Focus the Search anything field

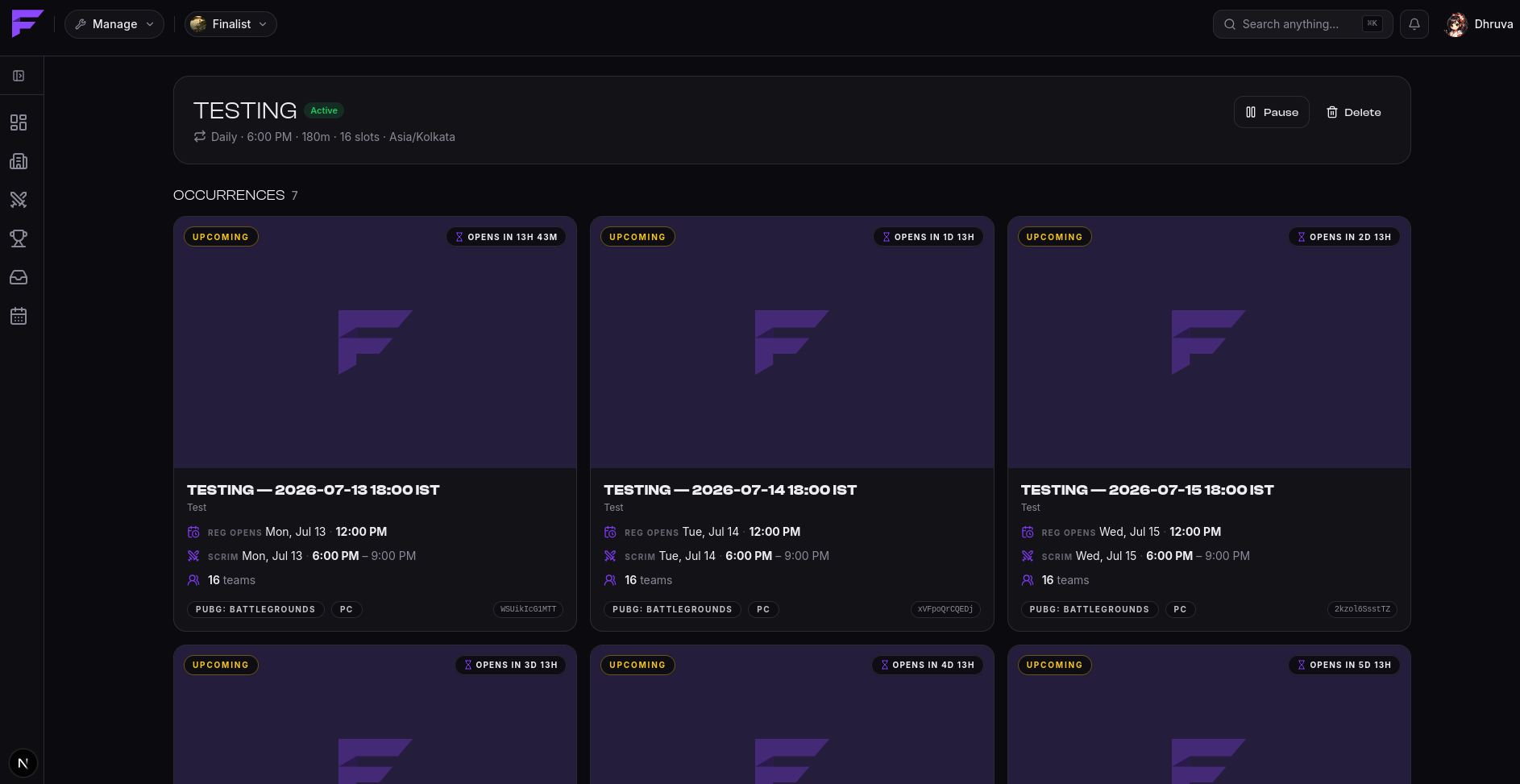tap(1302, 24)
